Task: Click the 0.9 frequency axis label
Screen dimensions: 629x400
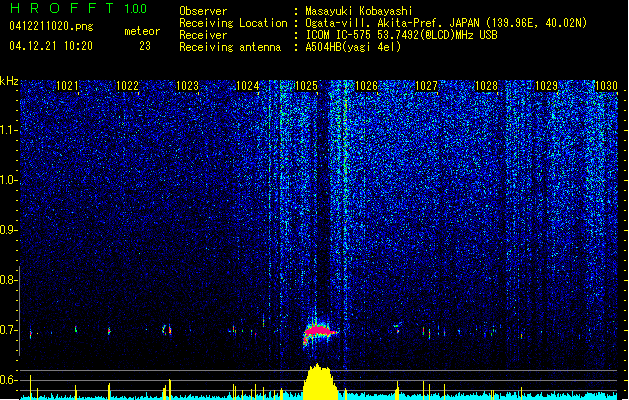Action: pos(8,230)
